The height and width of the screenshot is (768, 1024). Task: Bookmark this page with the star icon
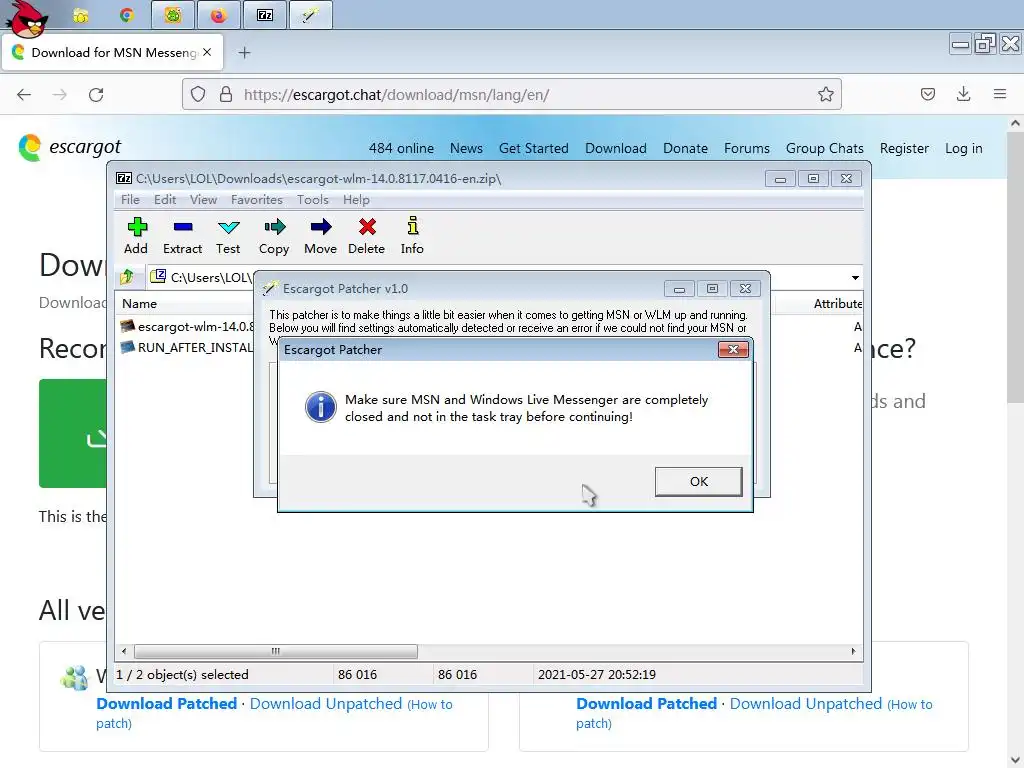[x=825, y=95]
